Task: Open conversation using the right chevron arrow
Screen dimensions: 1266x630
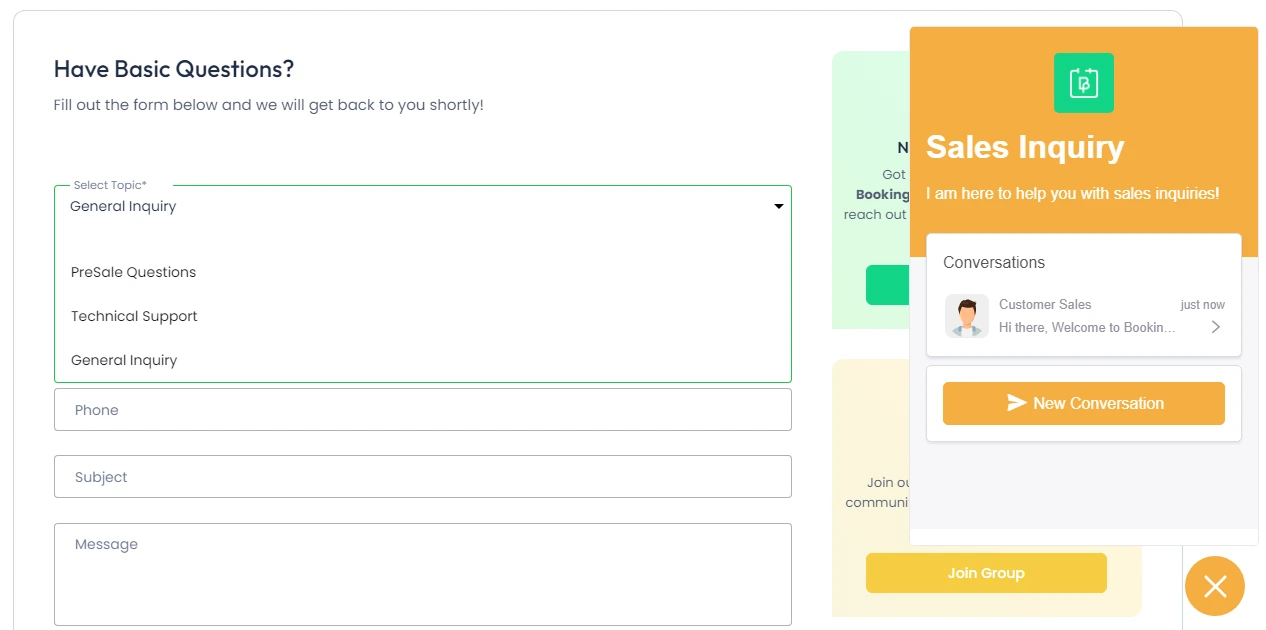Action: 1215,327
